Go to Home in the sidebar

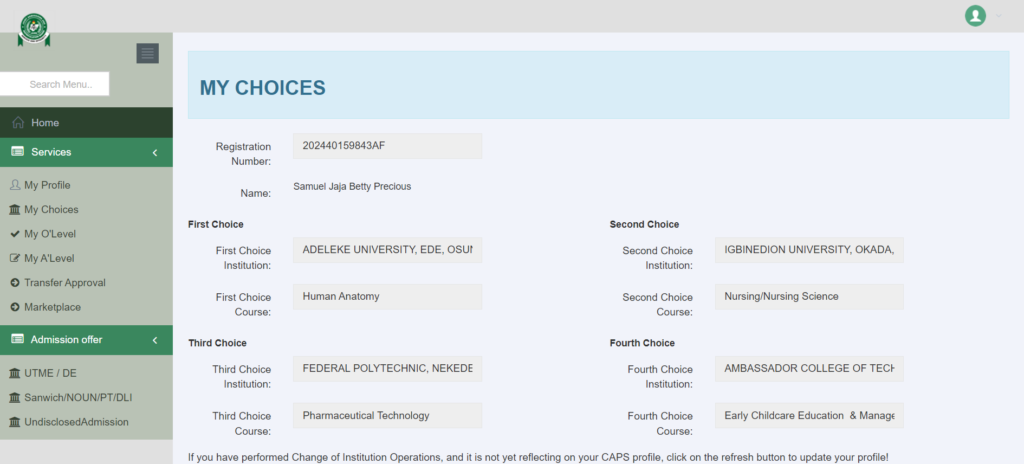[x=86, y=122]
